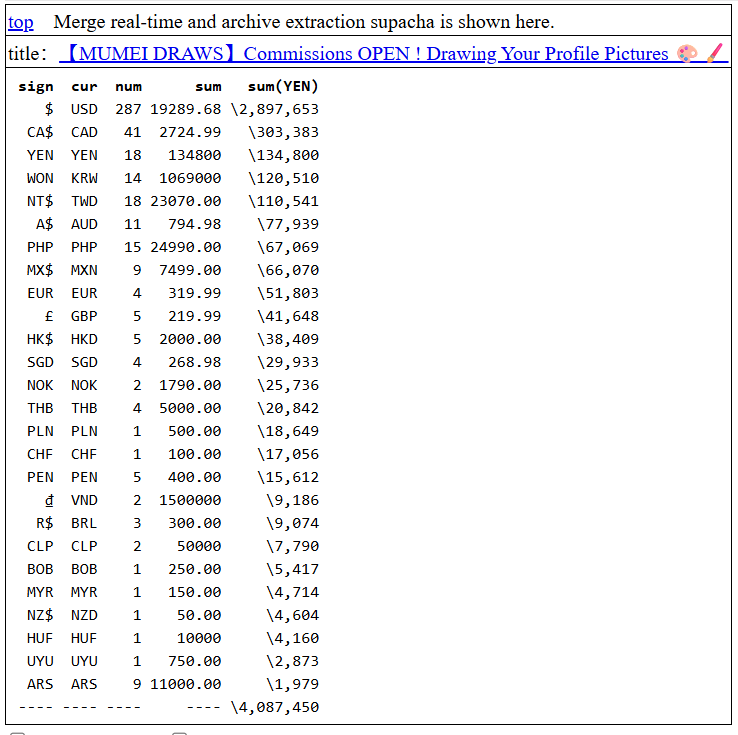The width and height of the screenshot is (738, 735).
Task: Select SGD sum 268.98
Action: 194,362
